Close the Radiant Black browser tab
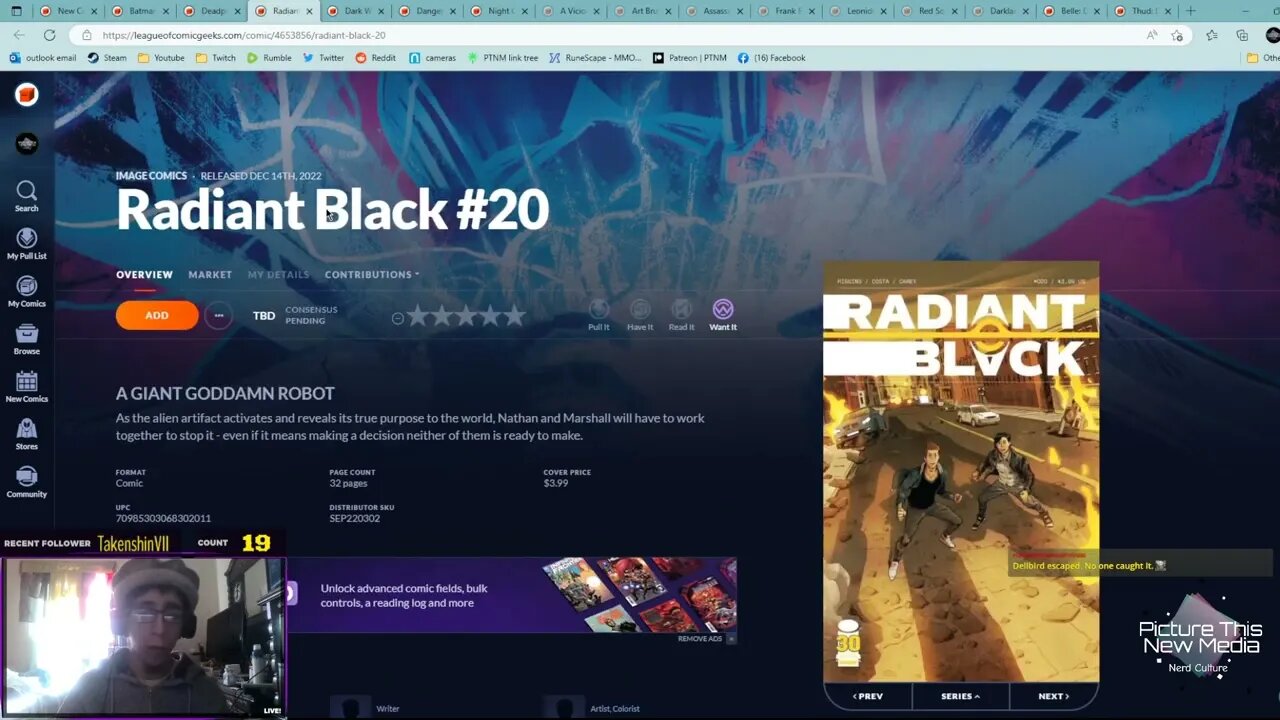 tap(308, 11)
